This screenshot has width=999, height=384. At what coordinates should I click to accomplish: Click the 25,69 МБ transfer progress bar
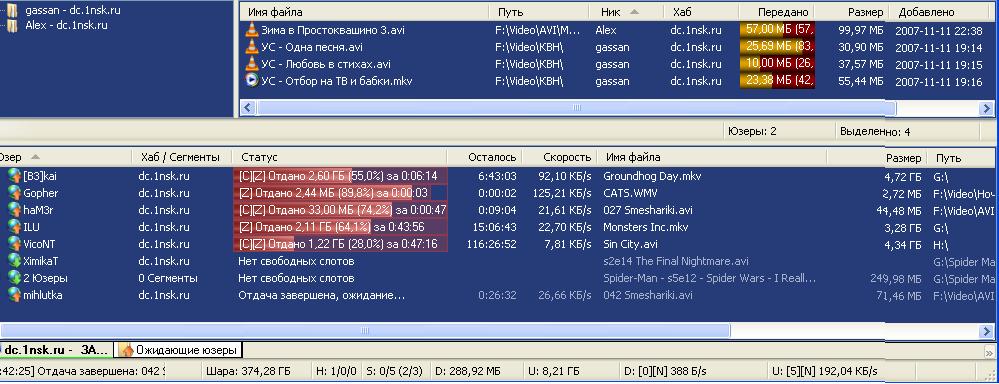point(777,46)
